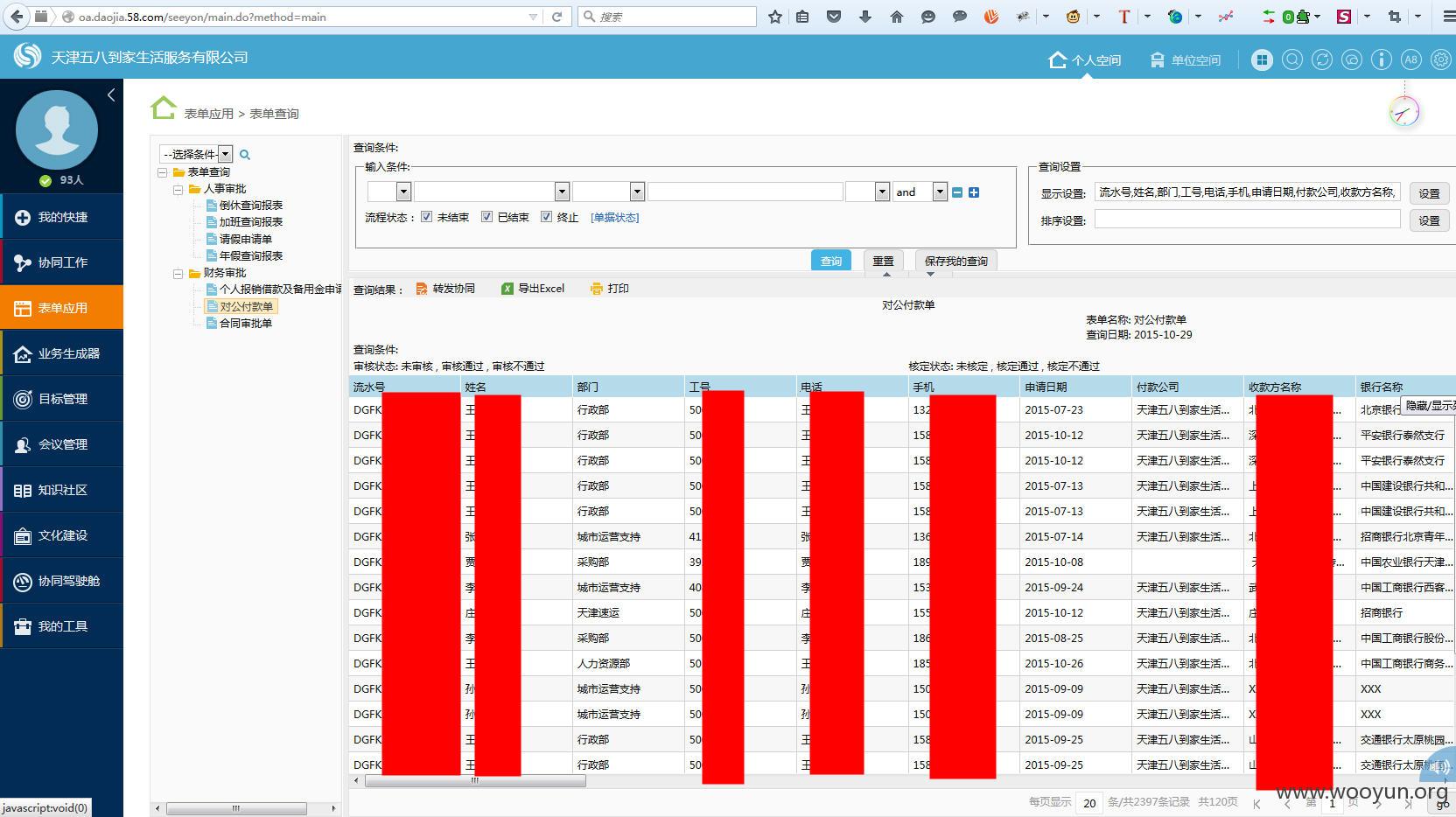Click the 排序设置 input field
The image size is (1456, 817).
(1247, 220)
